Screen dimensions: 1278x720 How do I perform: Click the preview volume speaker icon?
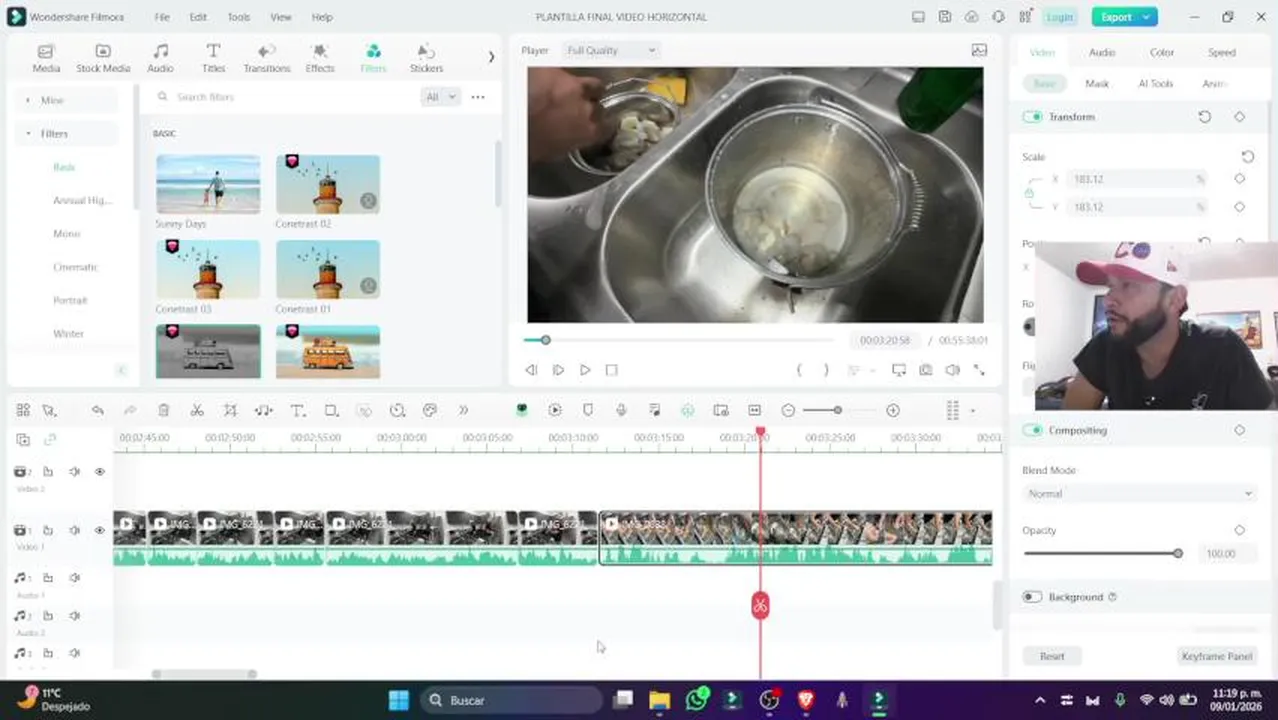tap(952, 370)
